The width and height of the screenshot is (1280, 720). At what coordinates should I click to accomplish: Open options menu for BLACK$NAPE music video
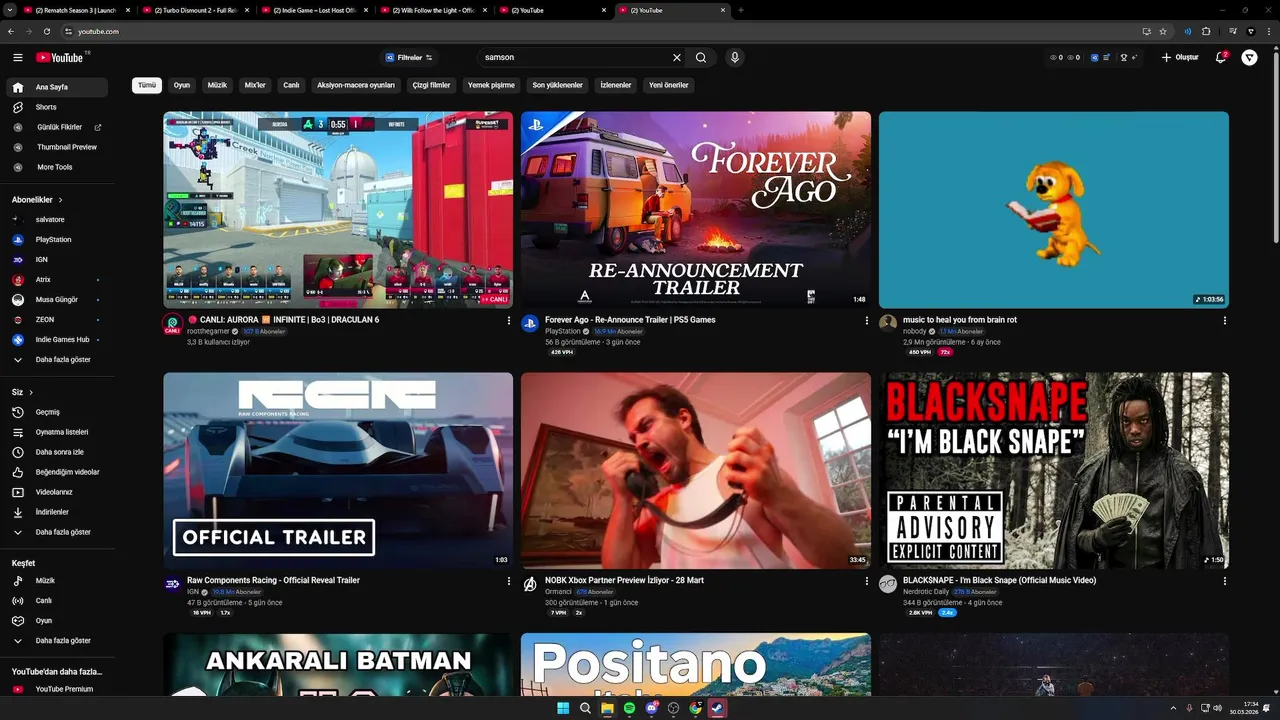pos(1225,581)
